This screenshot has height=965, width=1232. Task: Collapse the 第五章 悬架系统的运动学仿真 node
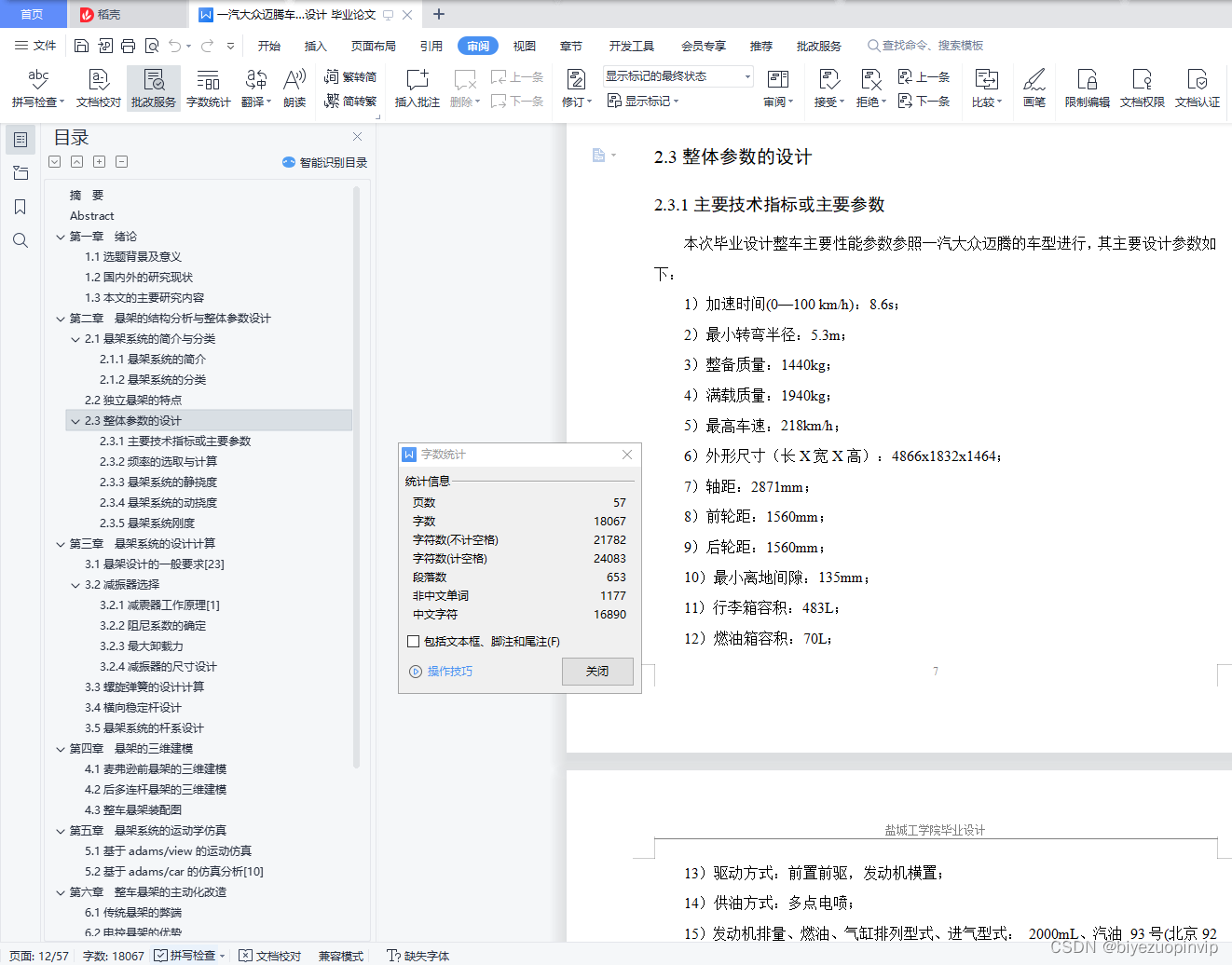61,831
